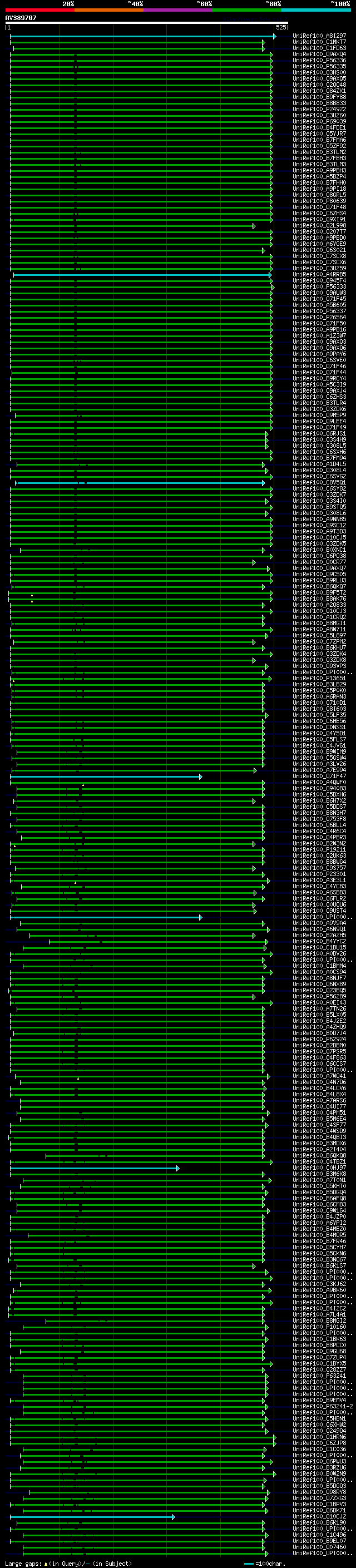Select hit label UniRef100_A7E994

click(319, 770)
